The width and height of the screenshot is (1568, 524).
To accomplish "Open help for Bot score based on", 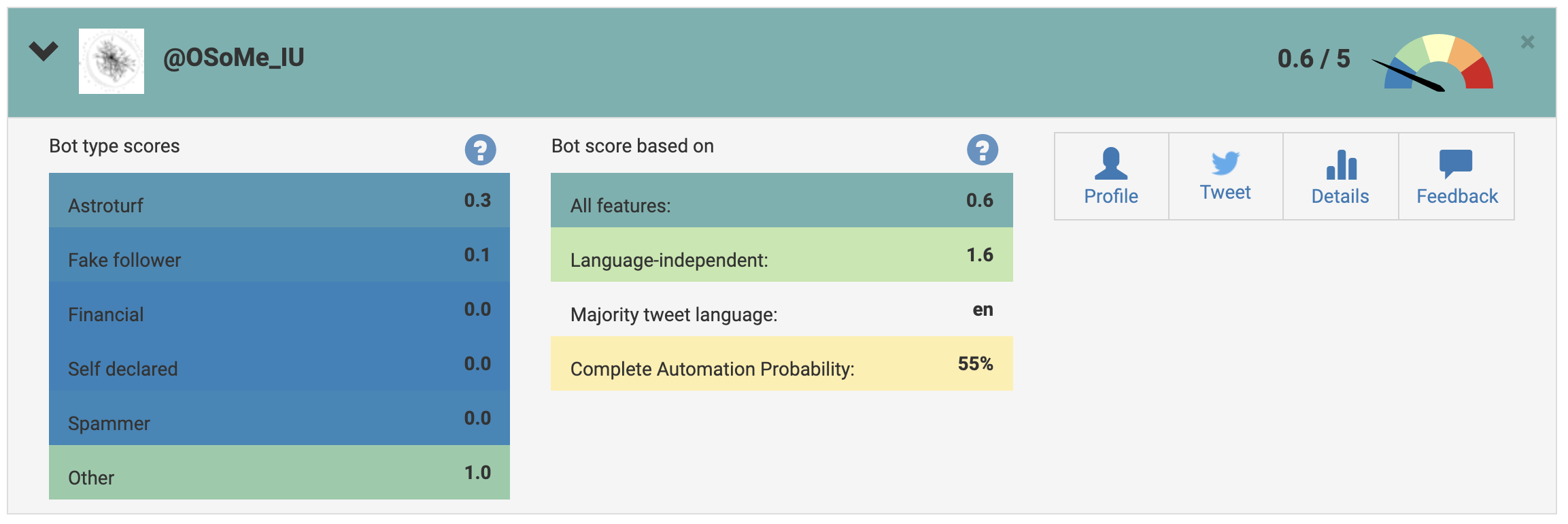I will 982,150.
